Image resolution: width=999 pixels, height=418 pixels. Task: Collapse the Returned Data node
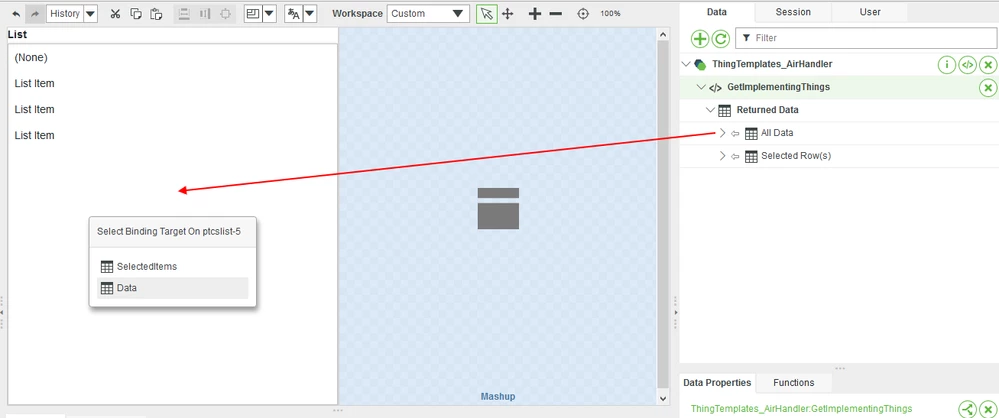pyautogui.click(x=710, y=110)
